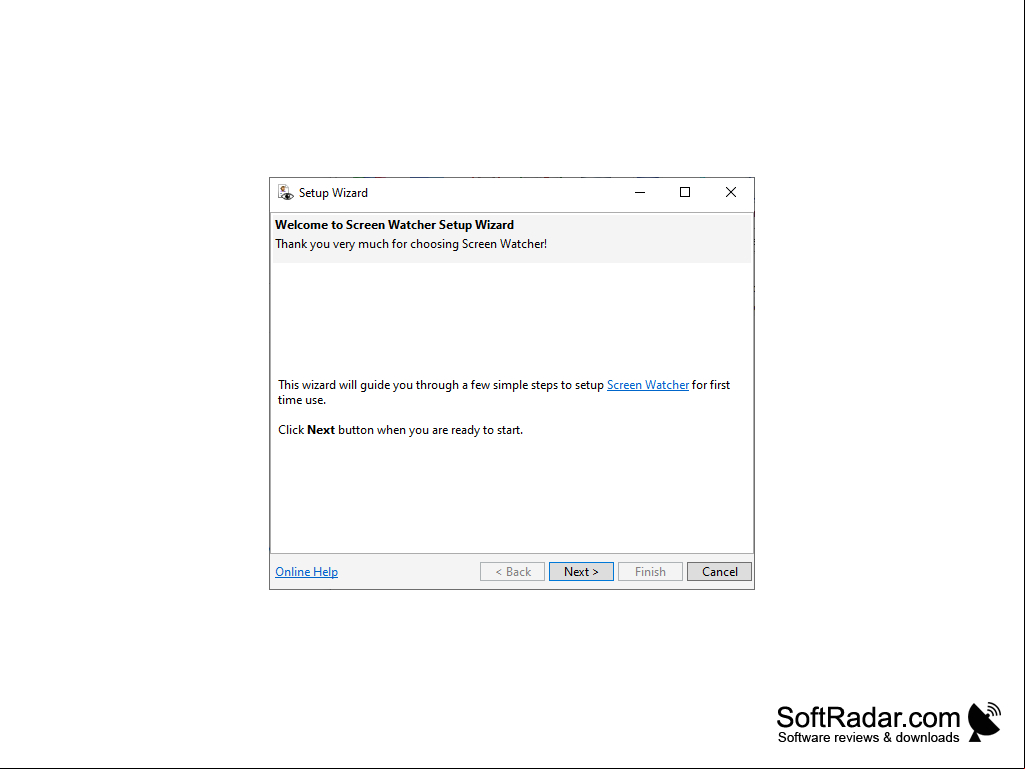Screen dimensions: 1025x769
Task: Maximize the Setup Wizard window
Action: (685, 192)
